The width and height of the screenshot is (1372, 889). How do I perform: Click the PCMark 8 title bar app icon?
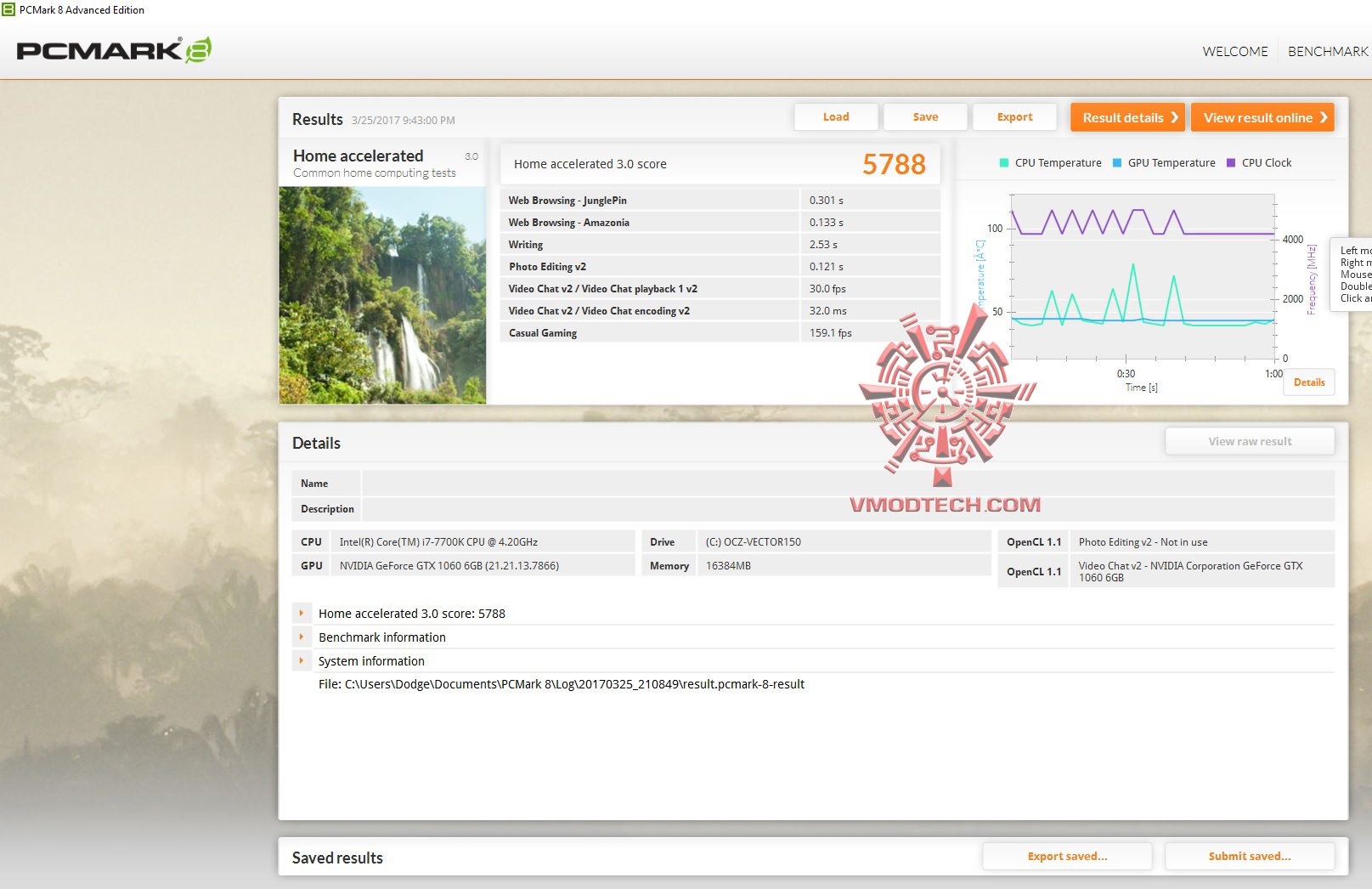(x=8, y=9)
